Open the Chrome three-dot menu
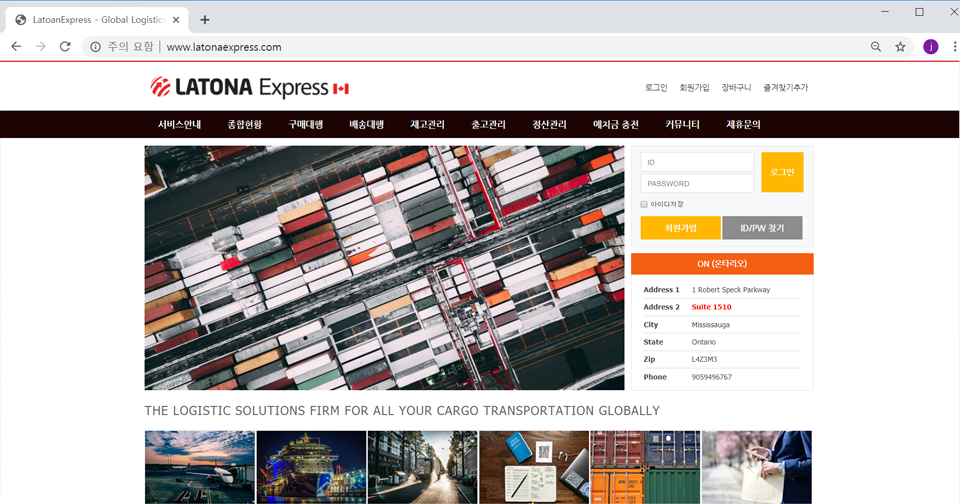Image resolution: width=960 pixels, height=504 pixels. click(x=953, y=47)
